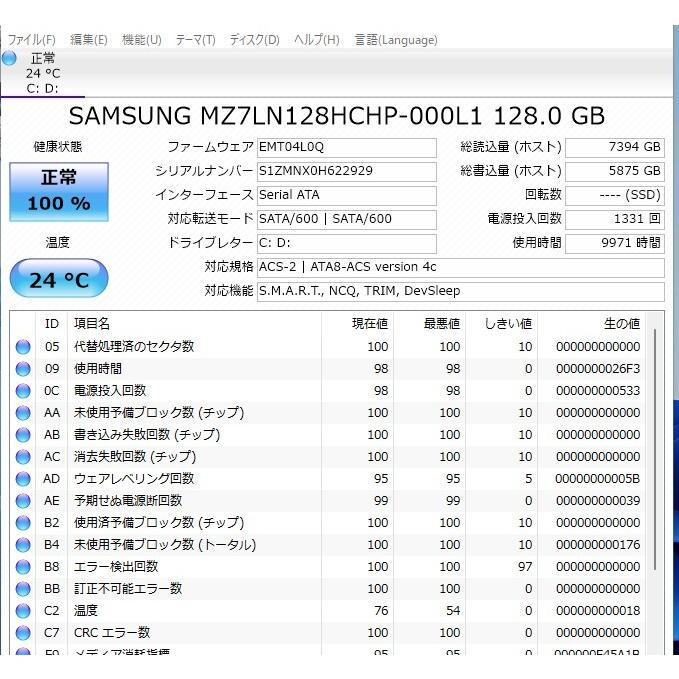
Task: Select the 使用時間 attribute row in the list
Action: coord(328,369)
